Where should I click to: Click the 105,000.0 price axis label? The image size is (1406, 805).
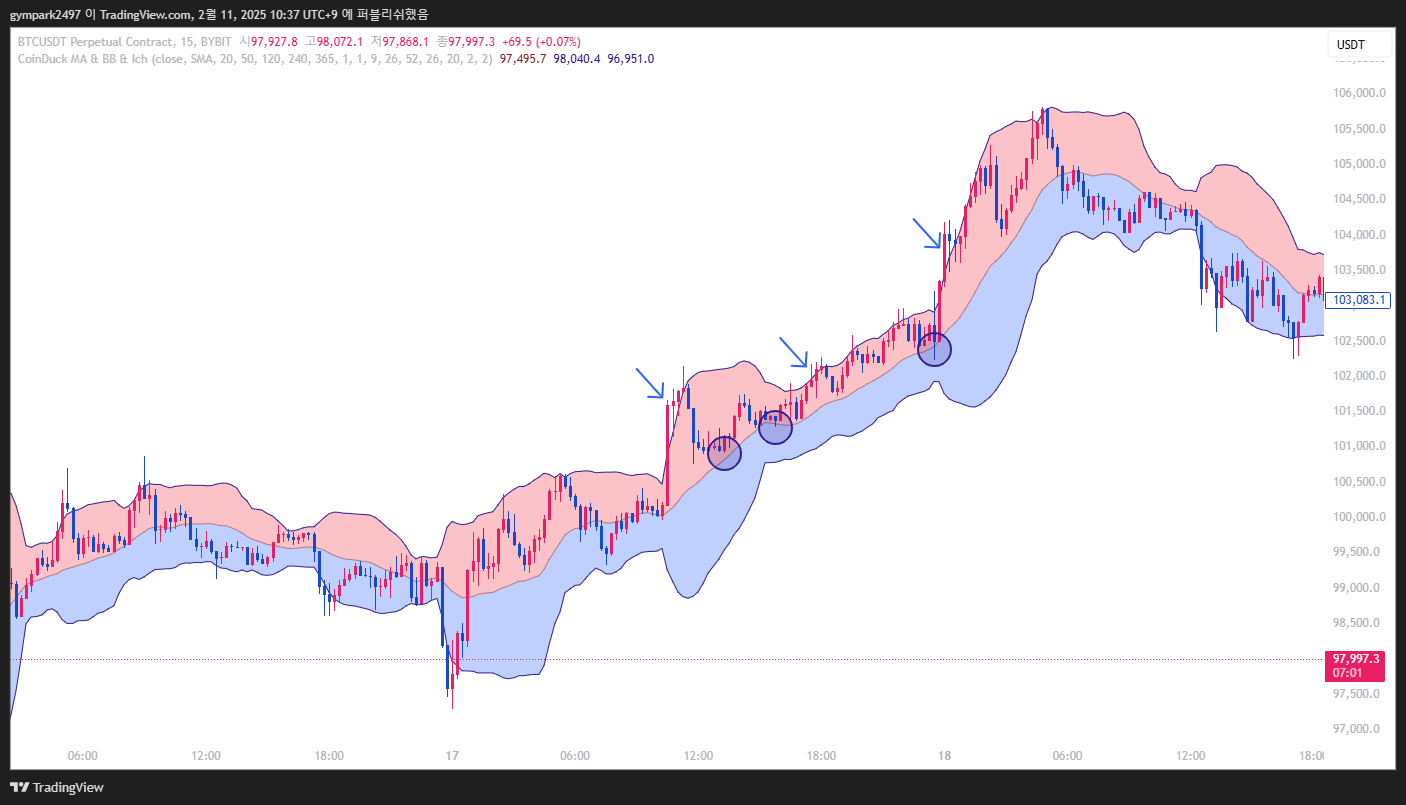(1361, 164)
